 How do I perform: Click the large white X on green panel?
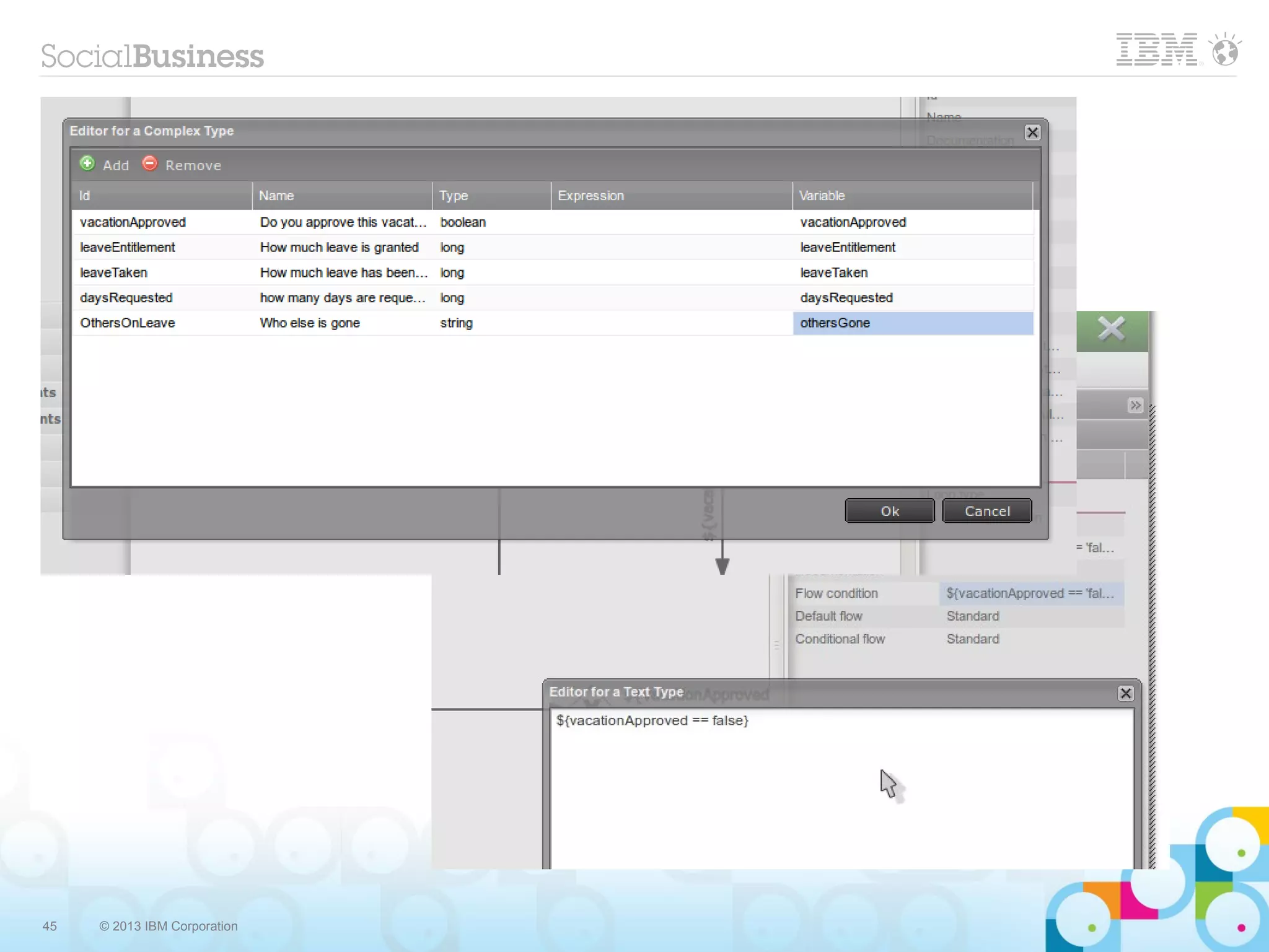(x=1111, y=329)
